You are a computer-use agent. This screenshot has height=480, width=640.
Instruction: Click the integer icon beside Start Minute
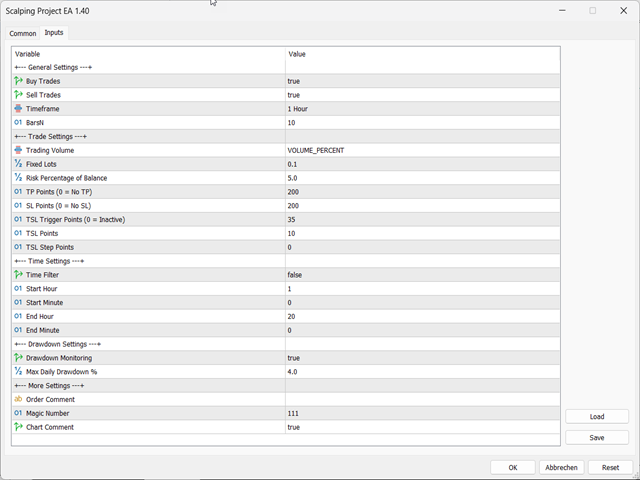tap(18, 302)
